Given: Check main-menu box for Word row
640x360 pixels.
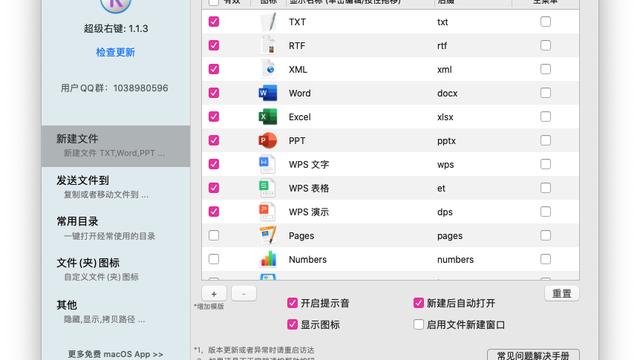Looking at the screenshot, I should (x=545, y=93).
